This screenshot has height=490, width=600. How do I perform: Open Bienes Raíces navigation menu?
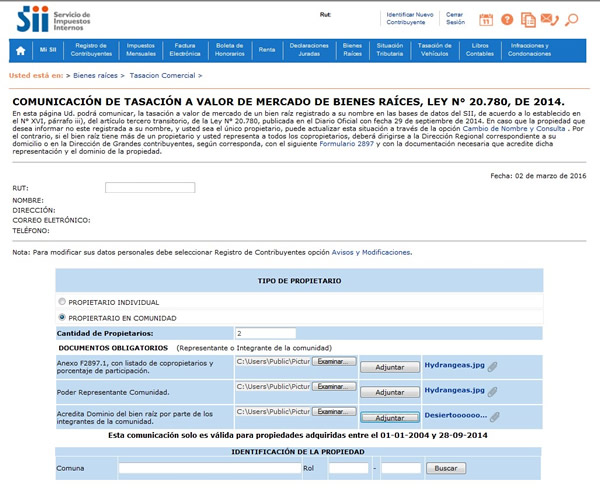tap(352, 49)
